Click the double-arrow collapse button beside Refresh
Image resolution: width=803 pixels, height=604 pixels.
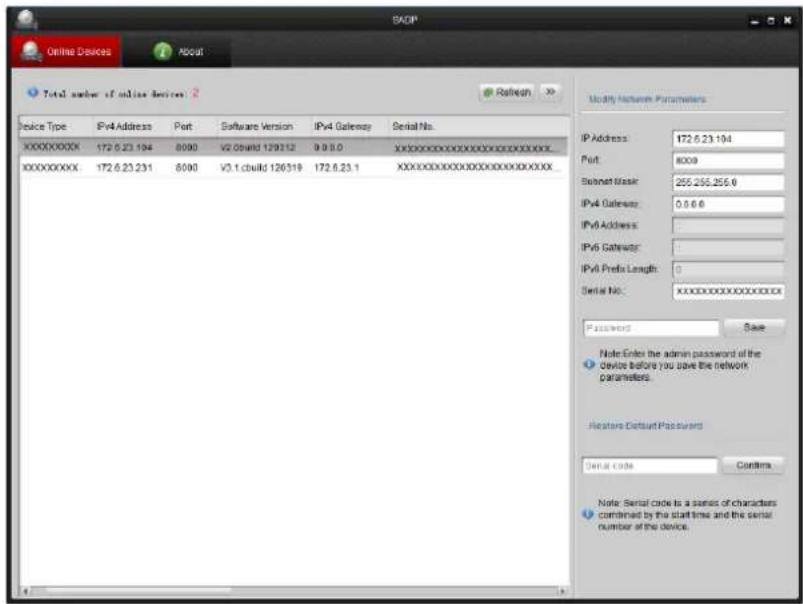tap(550, 92)
